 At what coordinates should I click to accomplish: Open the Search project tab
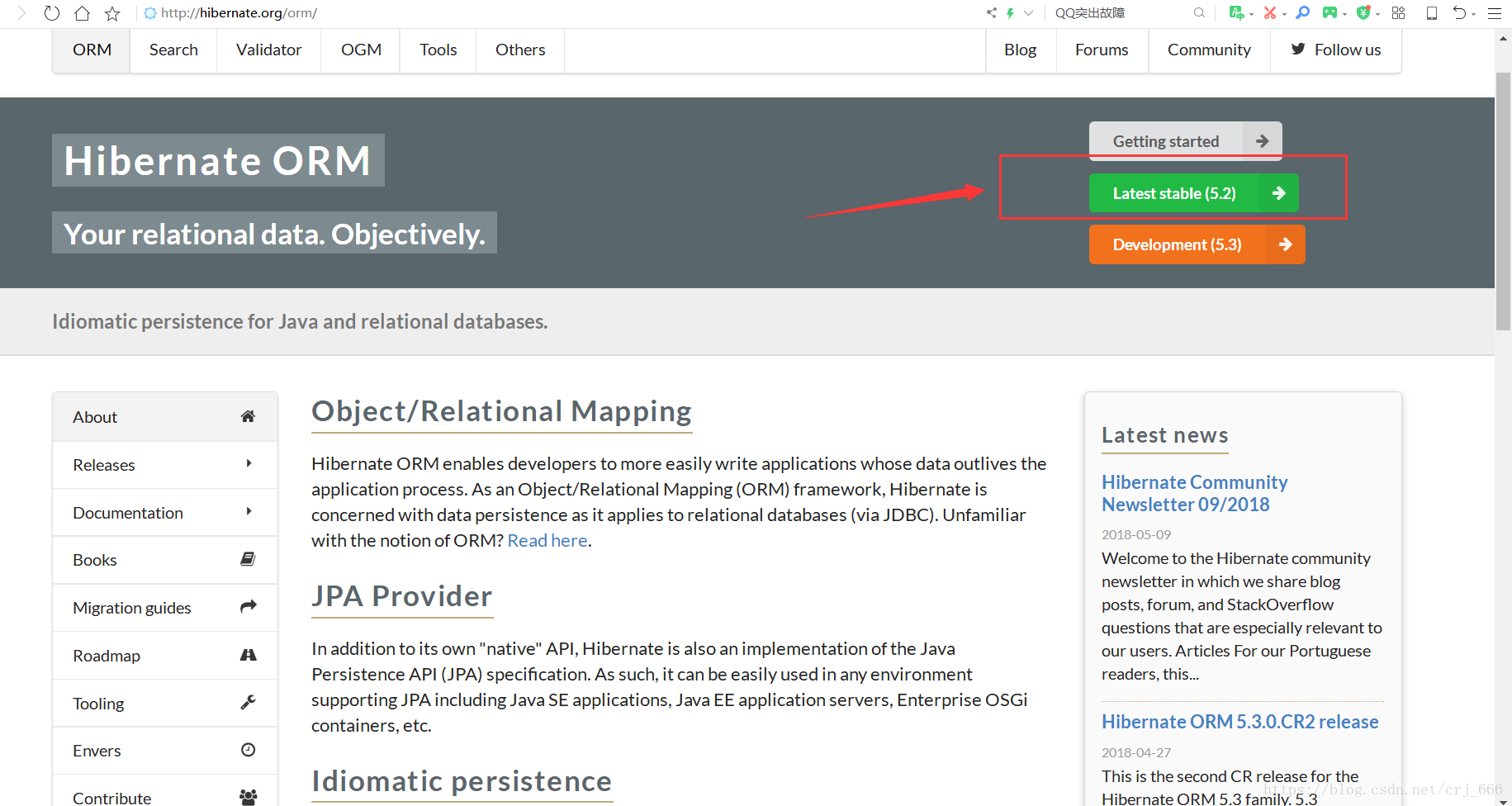[x=173, y=50]
